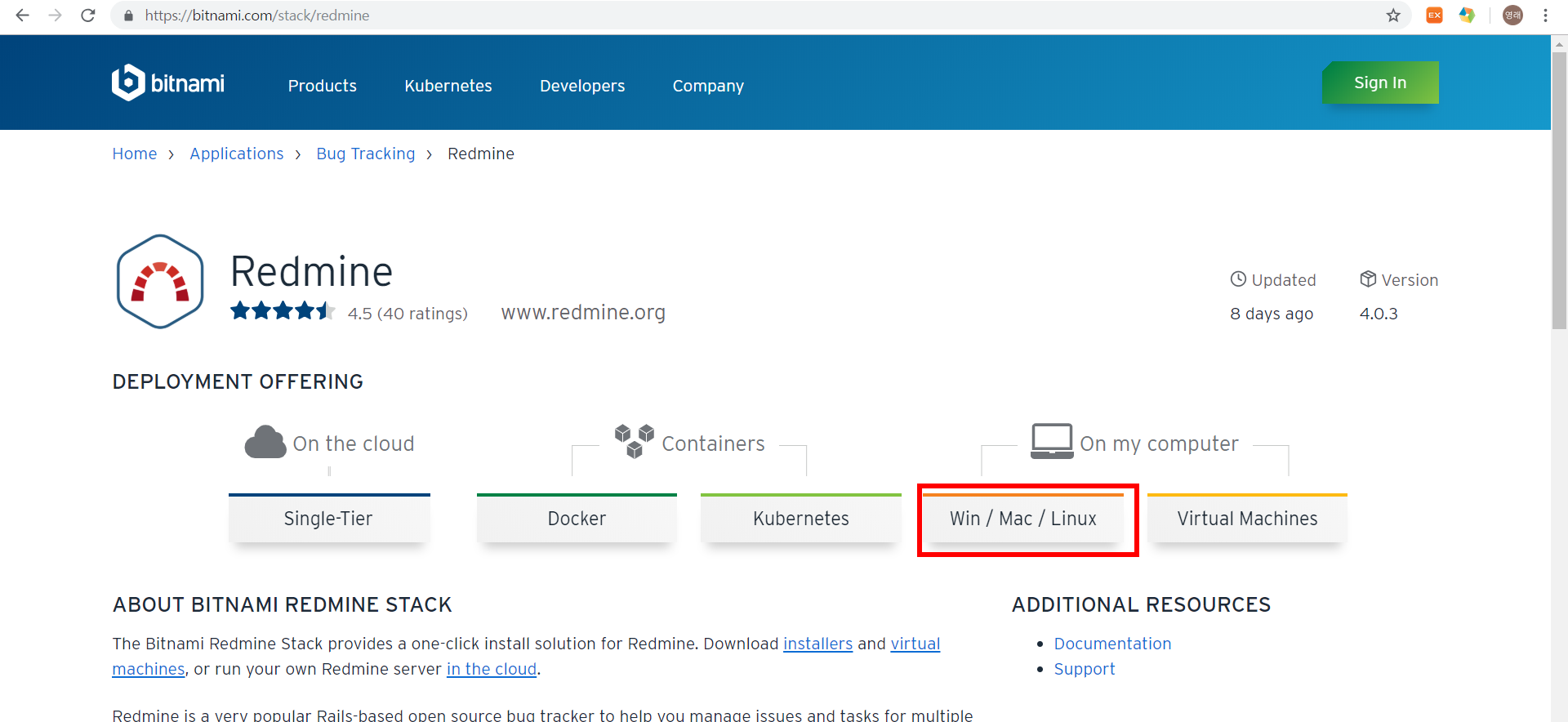Click the browser address bar
The width and height of the screenshot is (1568, 722).
click(759, 16)
